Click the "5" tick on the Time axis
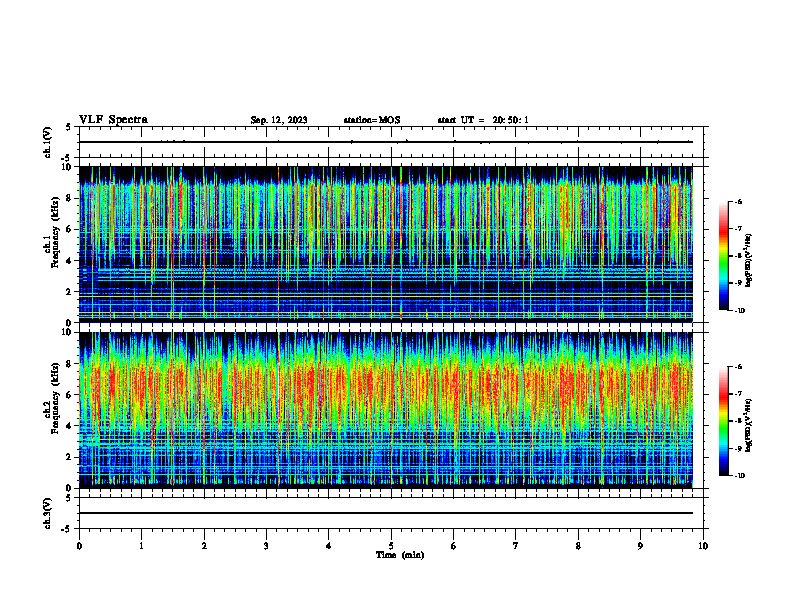 pos(391,546)
